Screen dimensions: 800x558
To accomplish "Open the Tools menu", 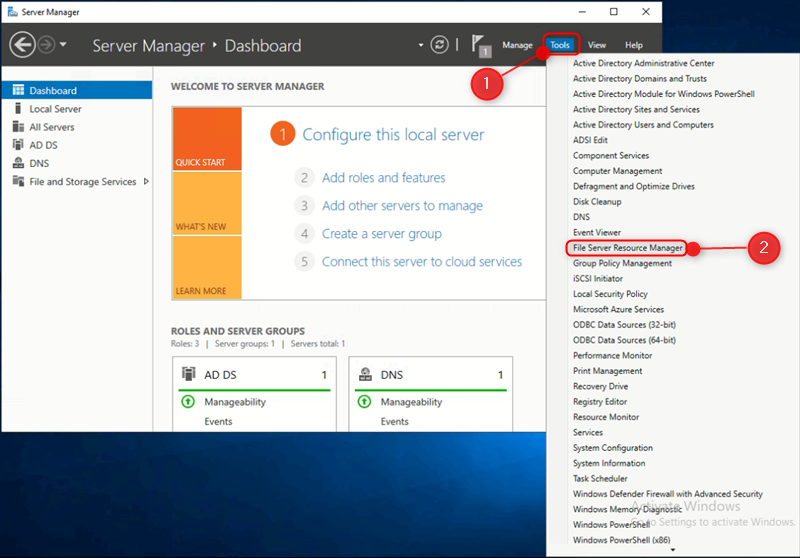I will [x=560, y=45].
